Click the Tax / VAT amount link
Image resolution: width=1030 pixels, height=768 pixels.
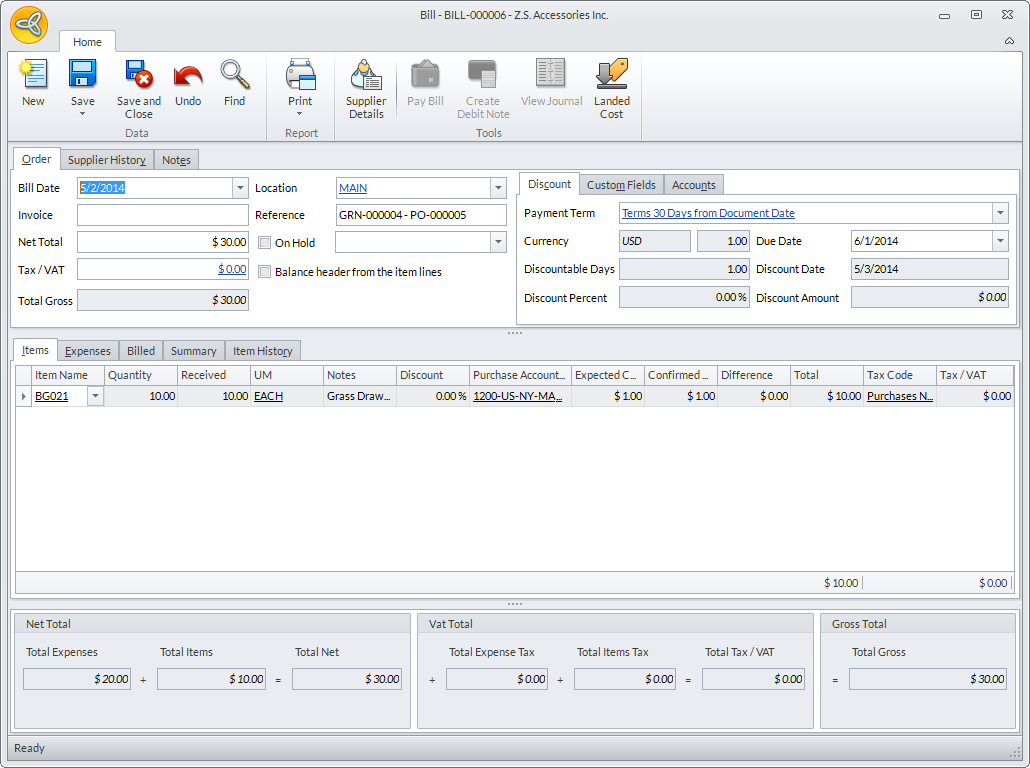pyautogui.click(x=232, y=269)
